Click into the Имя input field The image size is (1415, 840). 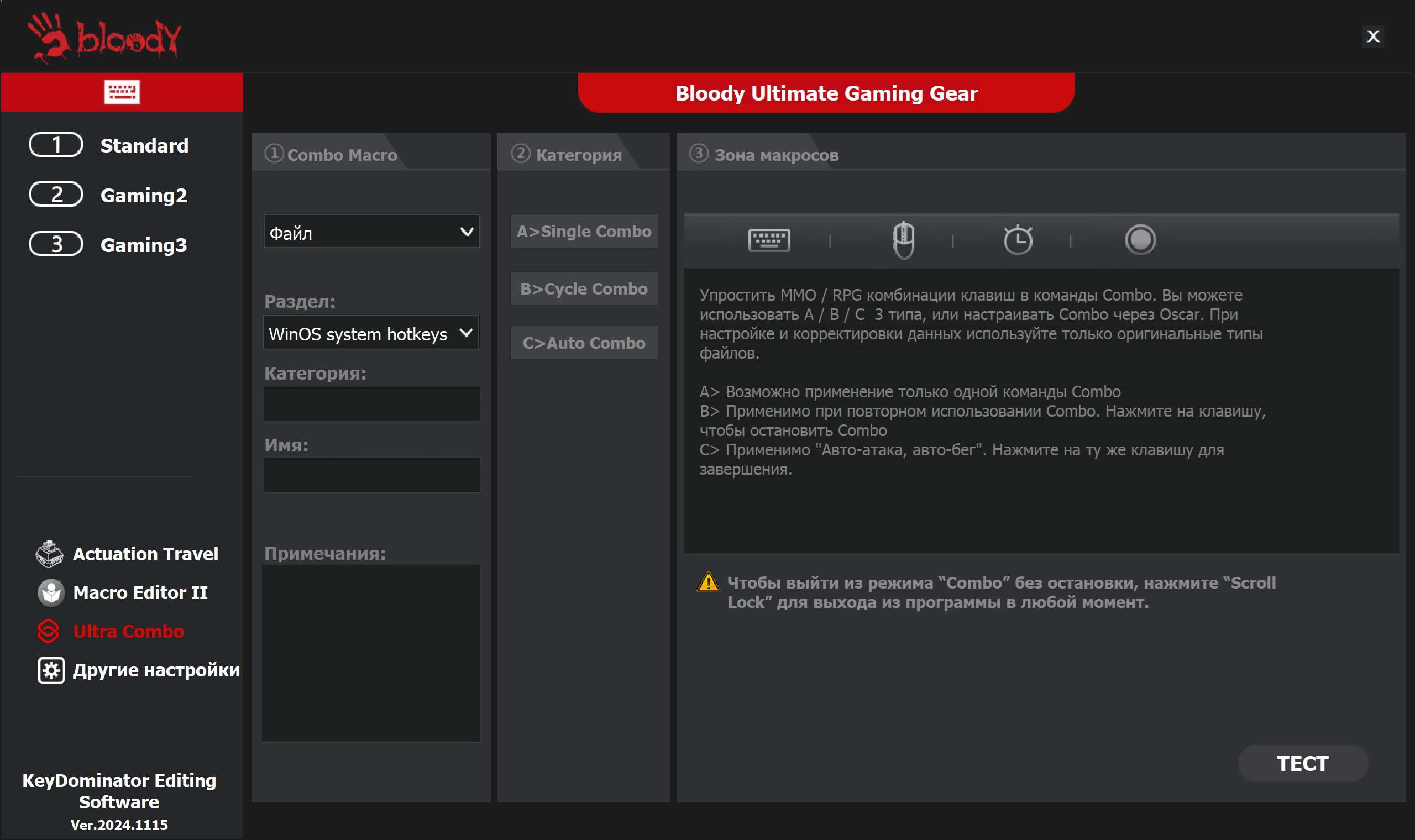coord(371,475)
